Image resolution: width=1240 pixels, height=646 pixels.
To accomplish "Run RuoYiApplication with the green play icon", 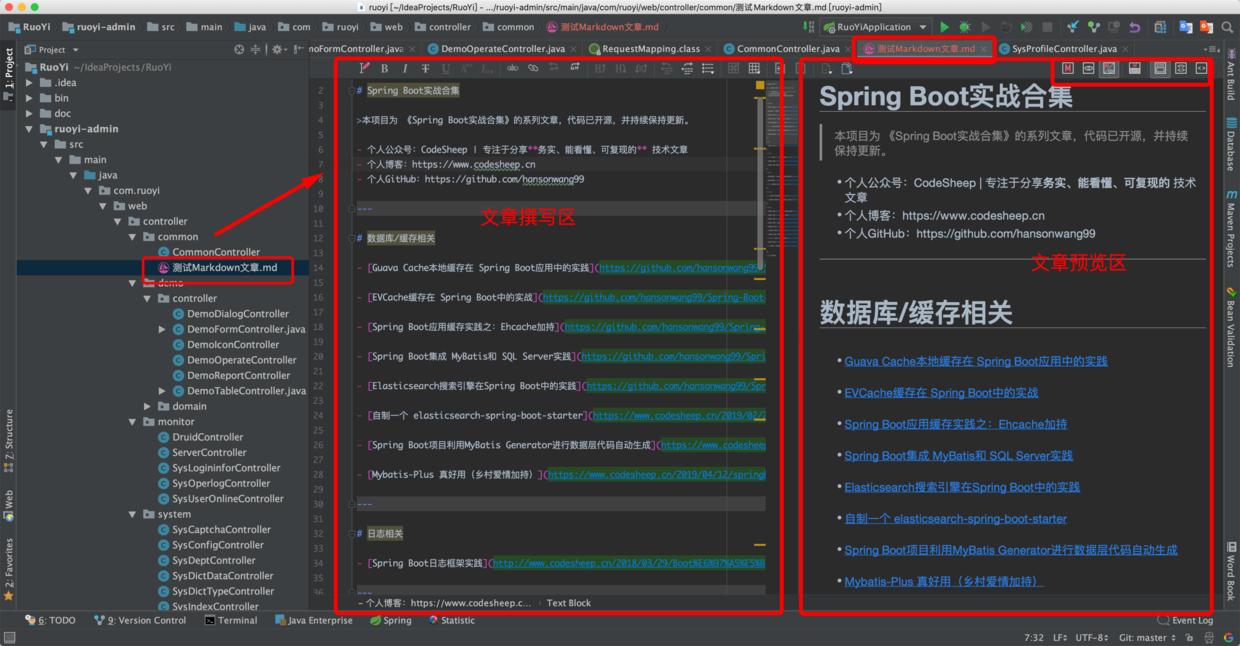I will [x=944, y=26].
